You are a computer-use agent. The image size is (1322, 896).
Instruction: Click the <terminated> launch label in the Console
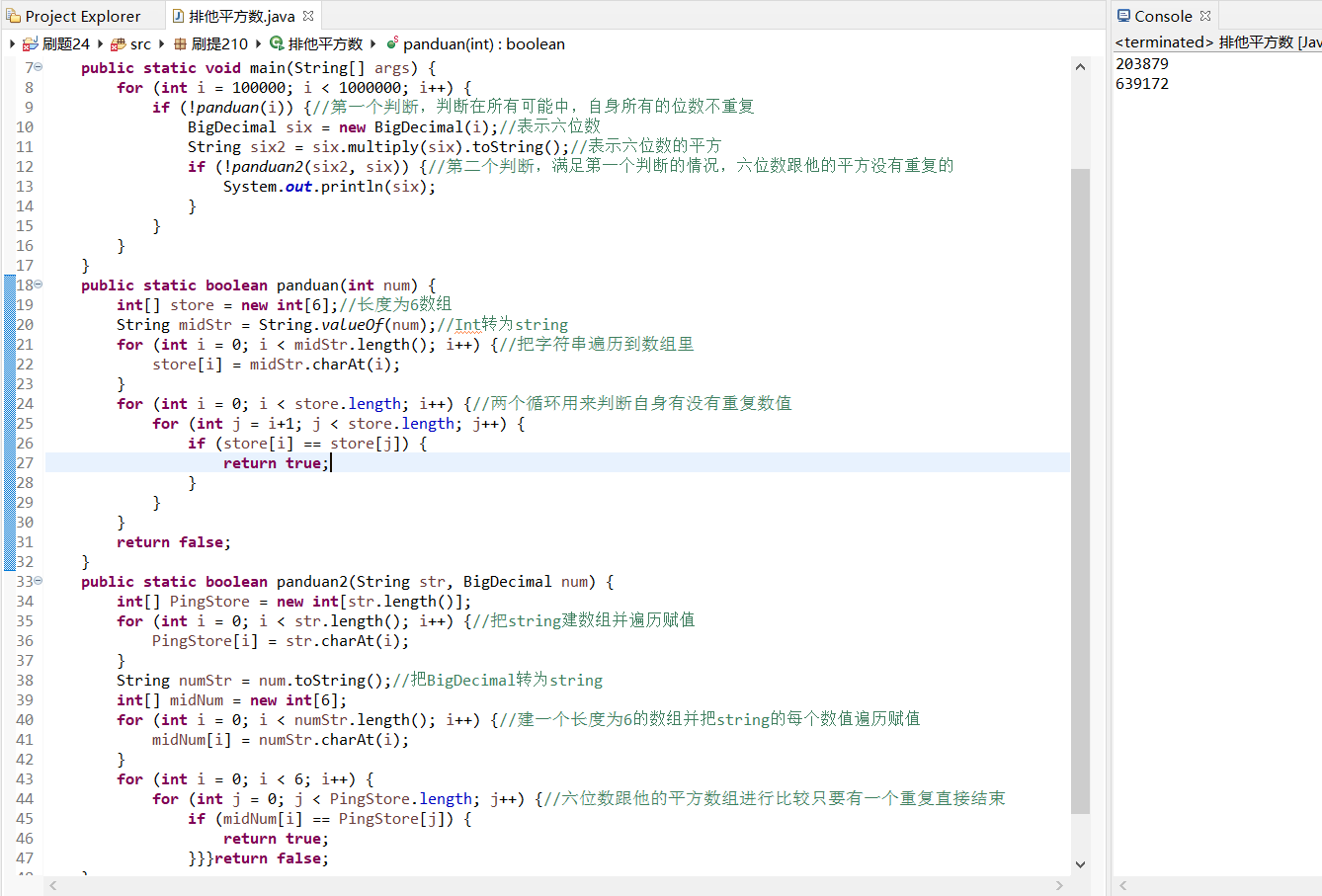pyautogui.click(x=1164, y=42)
